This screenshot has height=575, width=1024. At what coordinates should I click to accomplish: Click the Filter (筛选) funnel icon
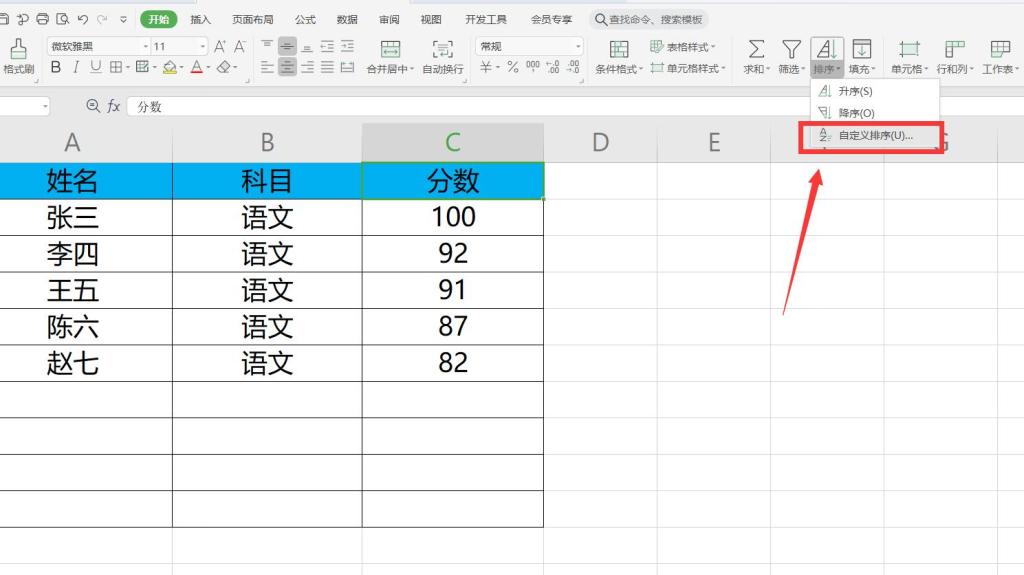[x=792, y=49]
